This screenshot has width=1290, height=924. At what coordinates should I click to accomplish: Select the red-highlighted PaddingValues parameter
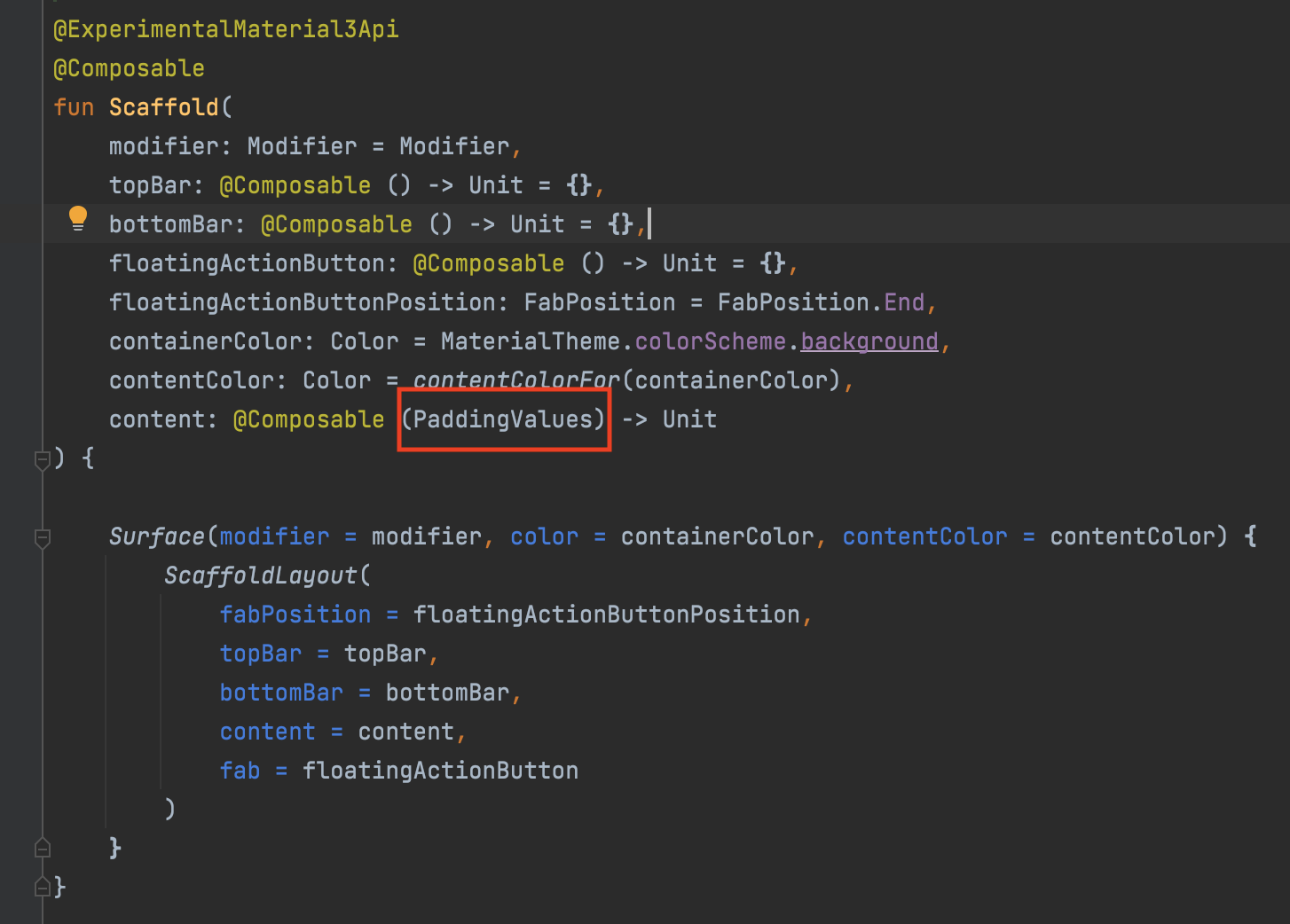pyautogui.click(x=503, y=419)
